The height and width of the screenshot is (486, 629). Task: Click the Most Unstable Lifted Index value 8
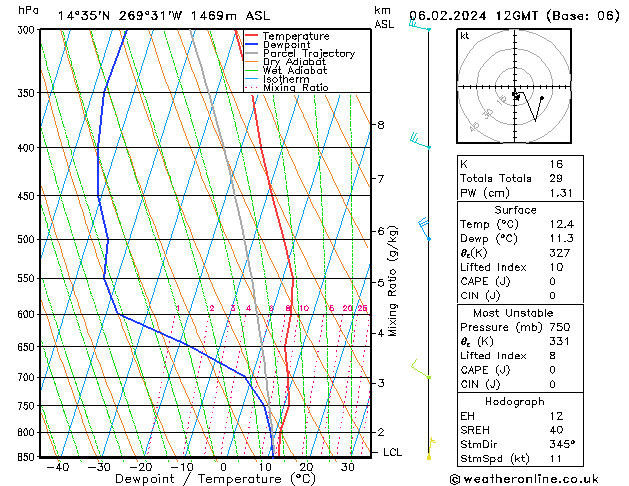point(553,356)
